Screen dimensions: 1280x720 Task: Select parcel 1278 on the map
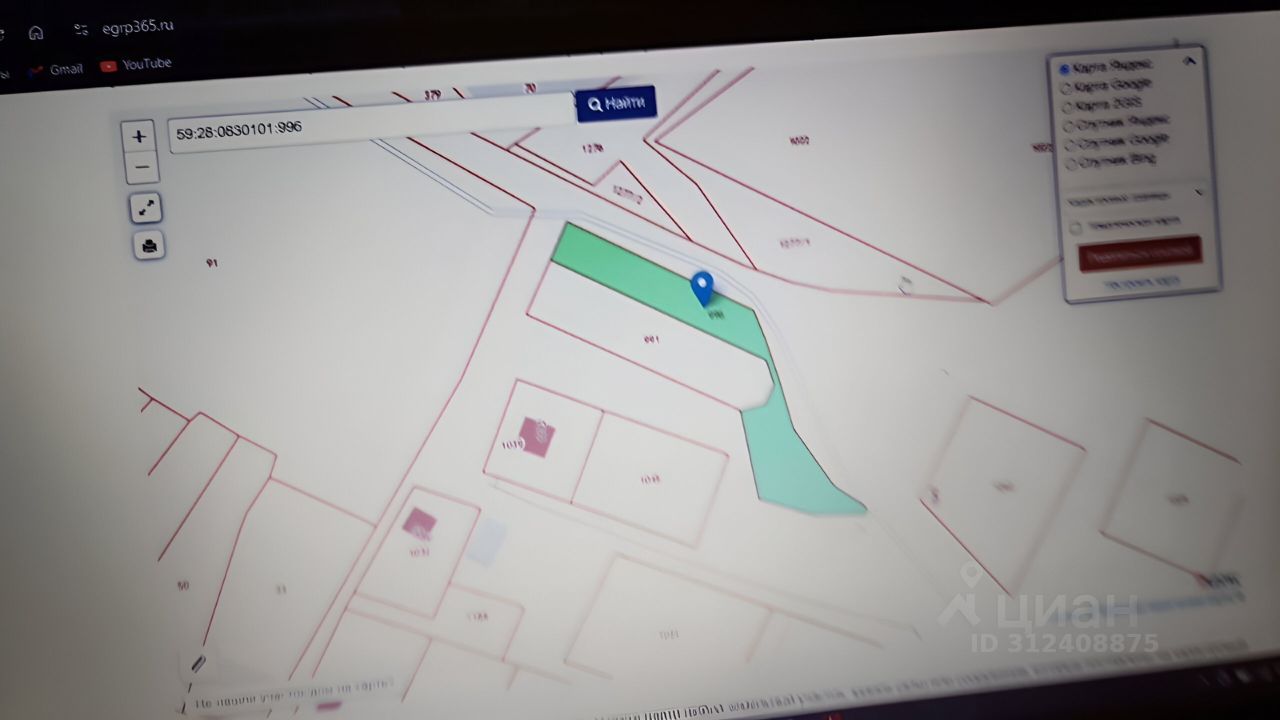pyautogui.click(x=593, y=148)
